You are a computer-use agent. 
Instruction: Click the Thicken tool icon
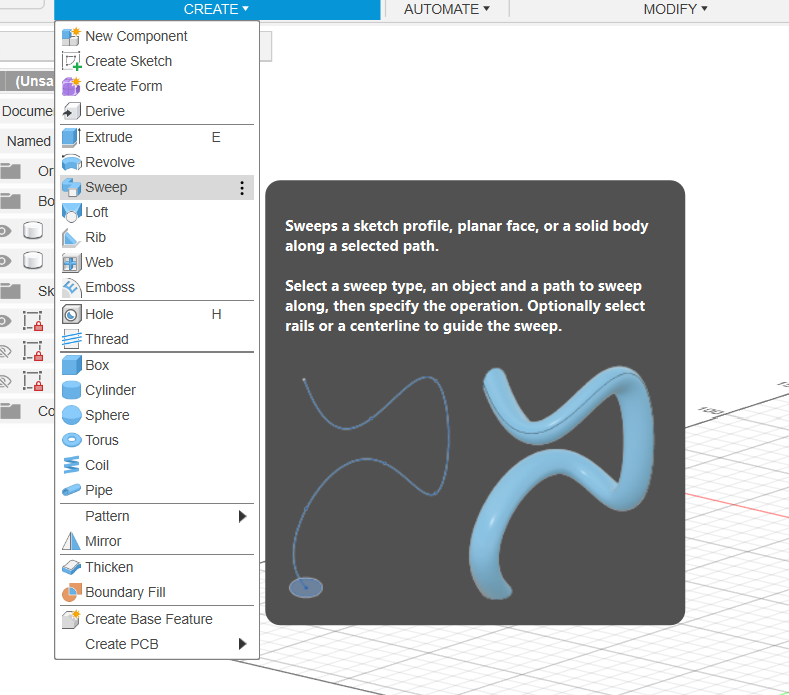(x=71, y=567)
